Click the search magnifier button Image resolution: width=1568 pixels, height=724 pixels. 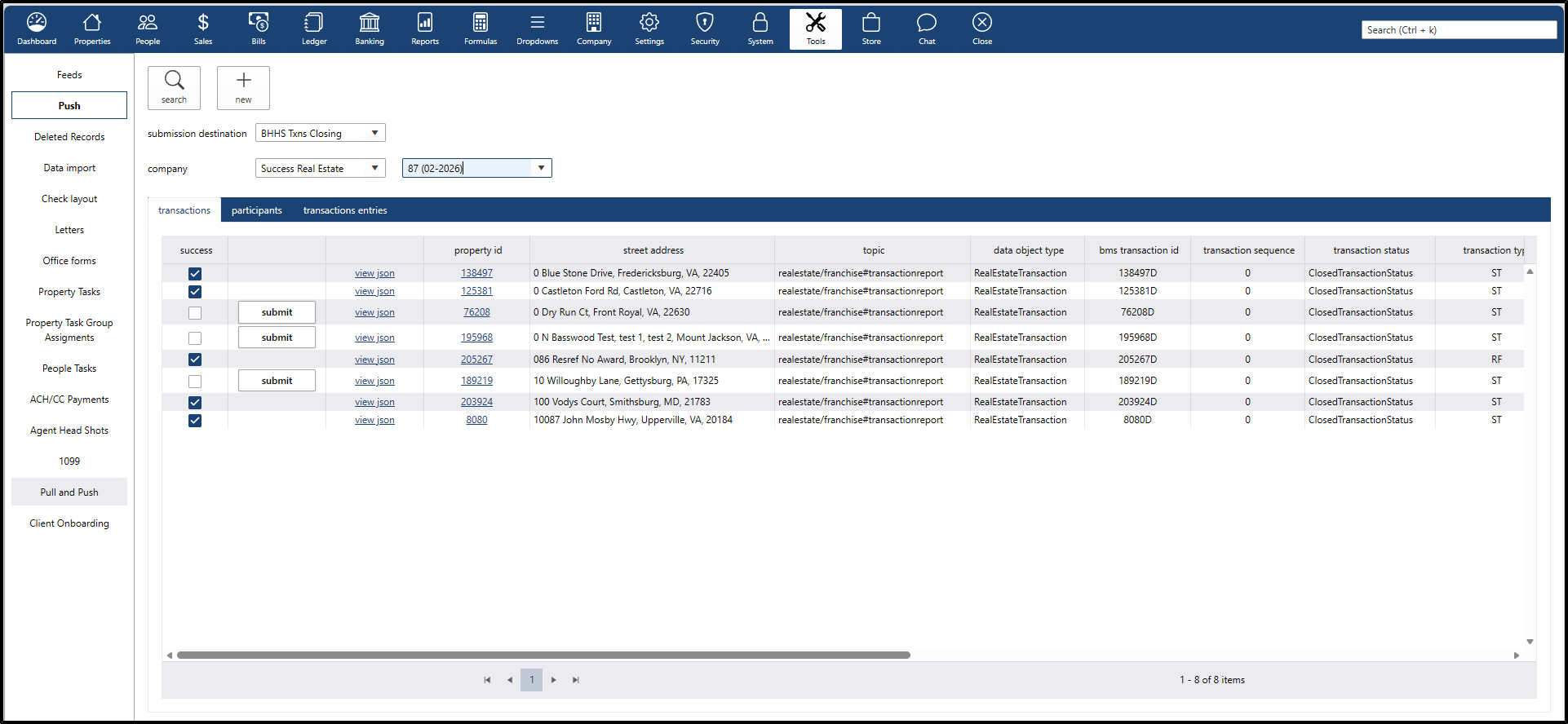(174, 87)
